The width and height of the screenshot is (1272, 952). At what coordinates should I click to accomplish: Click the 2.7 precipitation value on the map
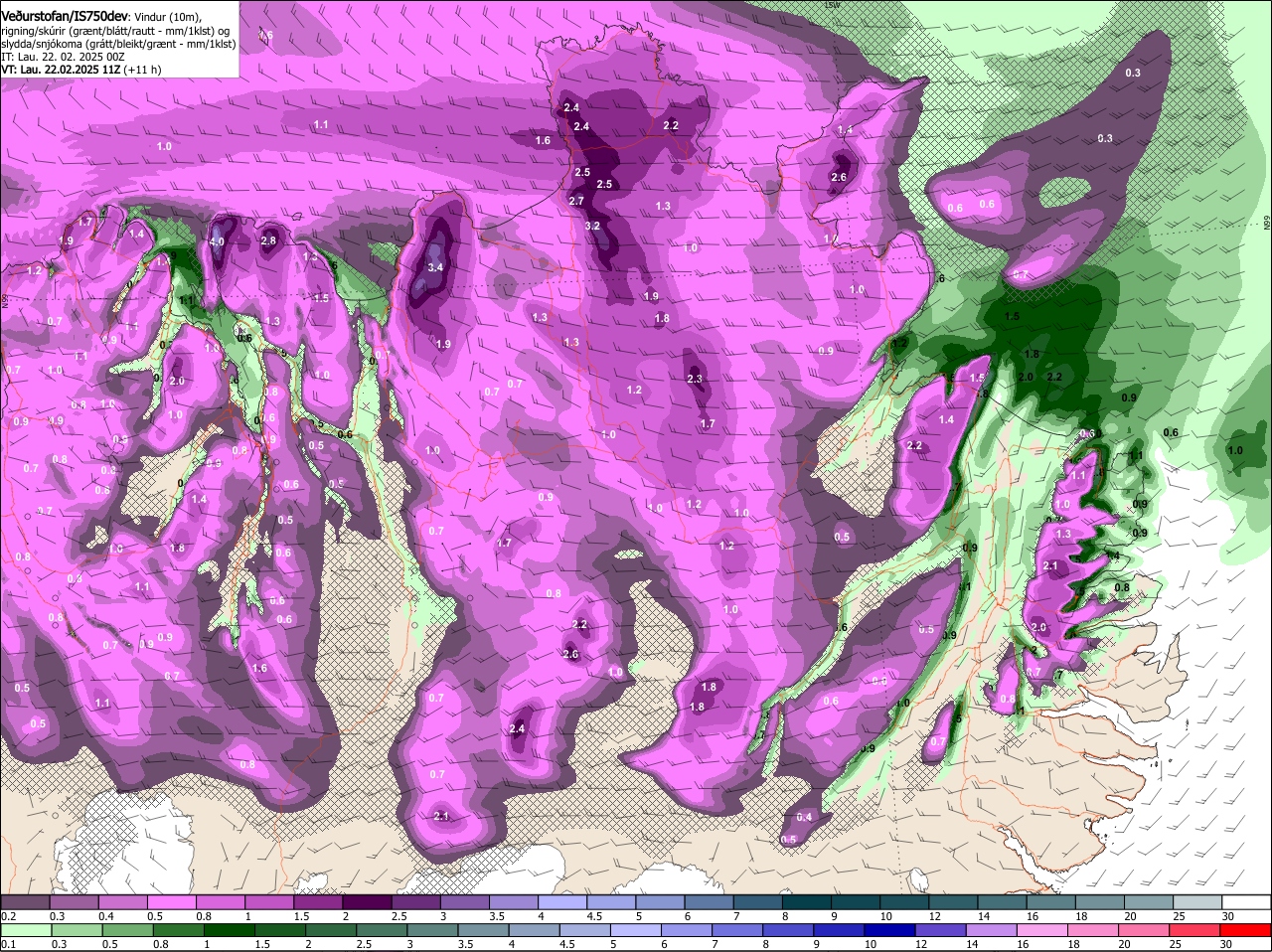click(x=576, y=201)
